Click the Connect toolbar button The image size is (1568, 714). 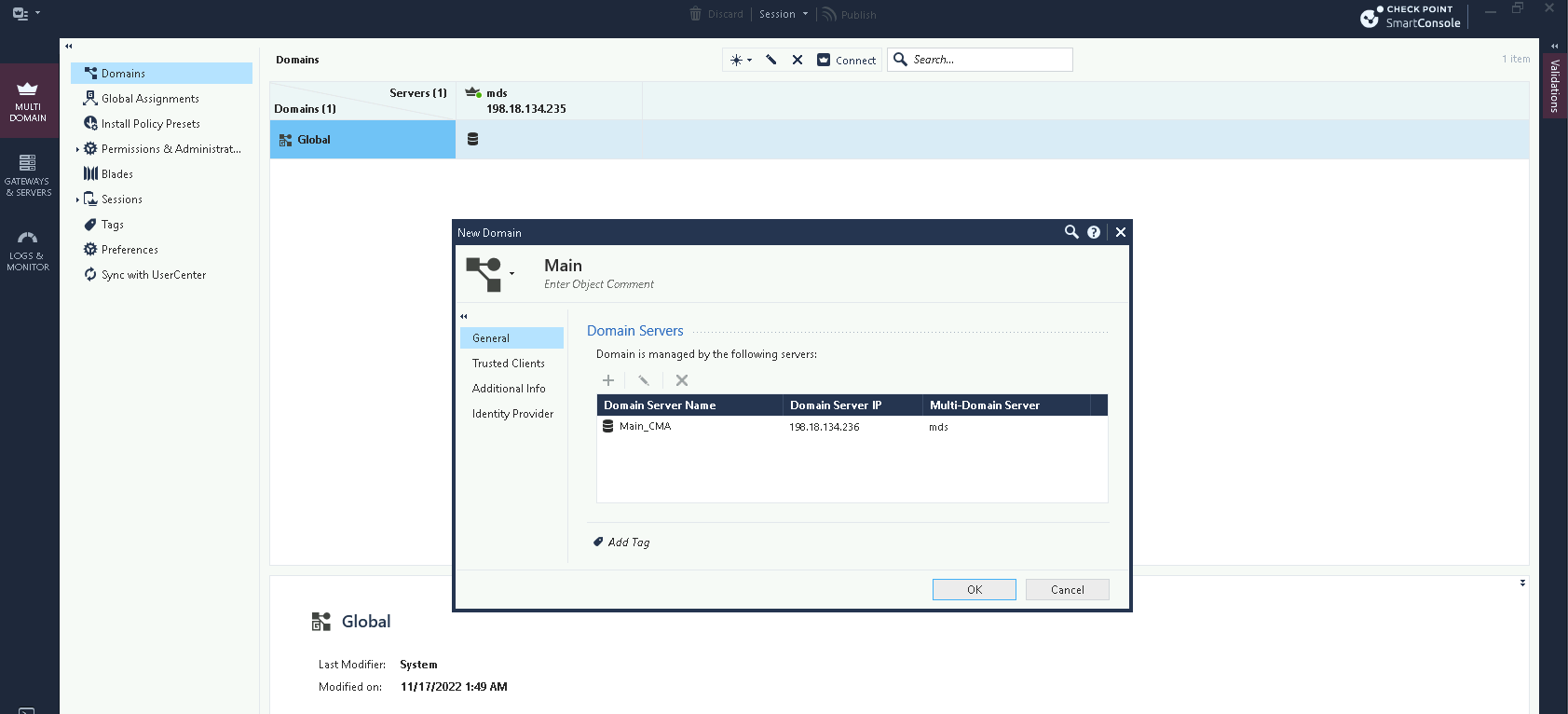pyautogui.click(x=847, y=60)
